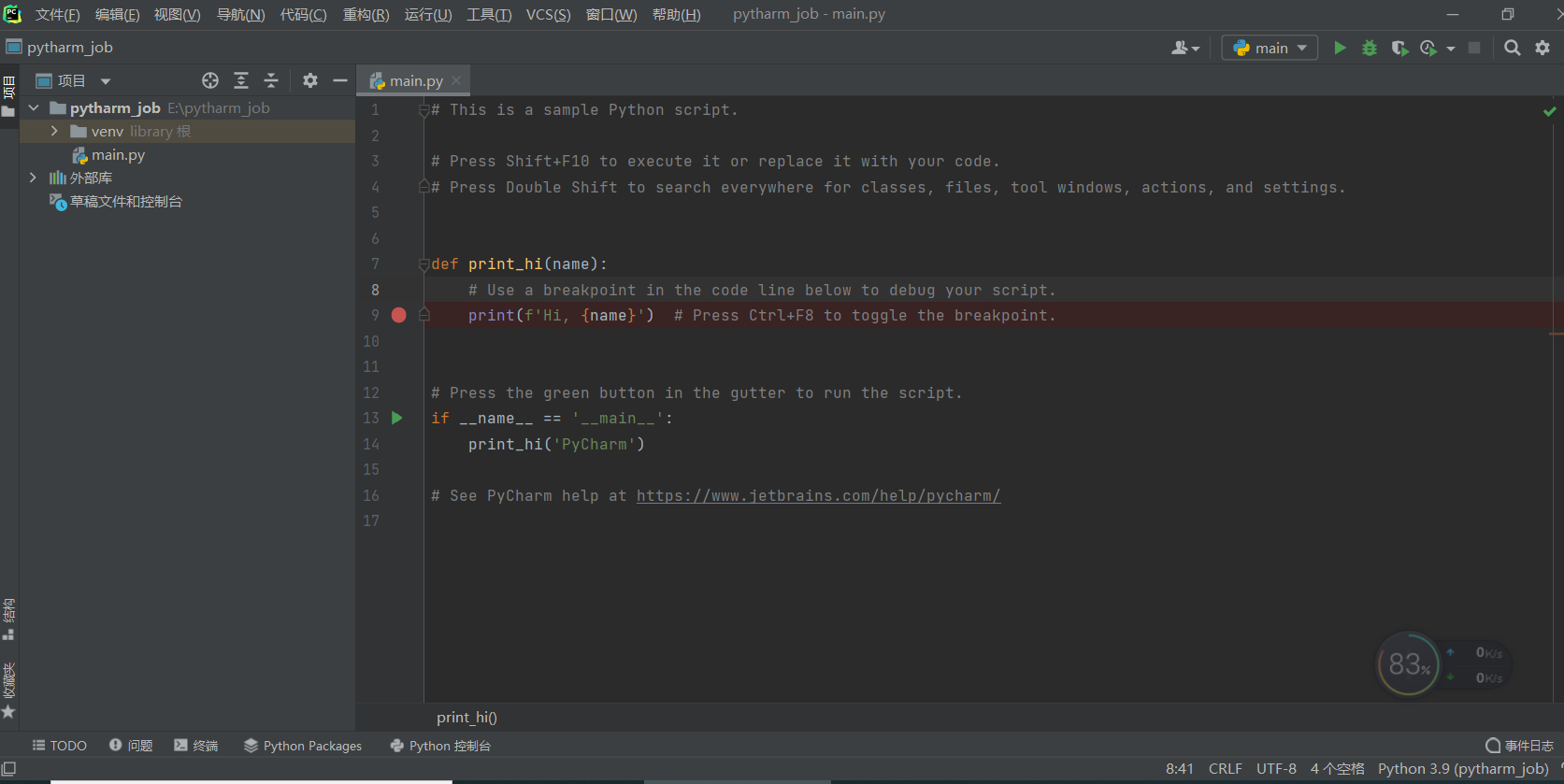Click the error stripe mark in scrollbar
The image size is (1564, 784).
point(1557,334)
